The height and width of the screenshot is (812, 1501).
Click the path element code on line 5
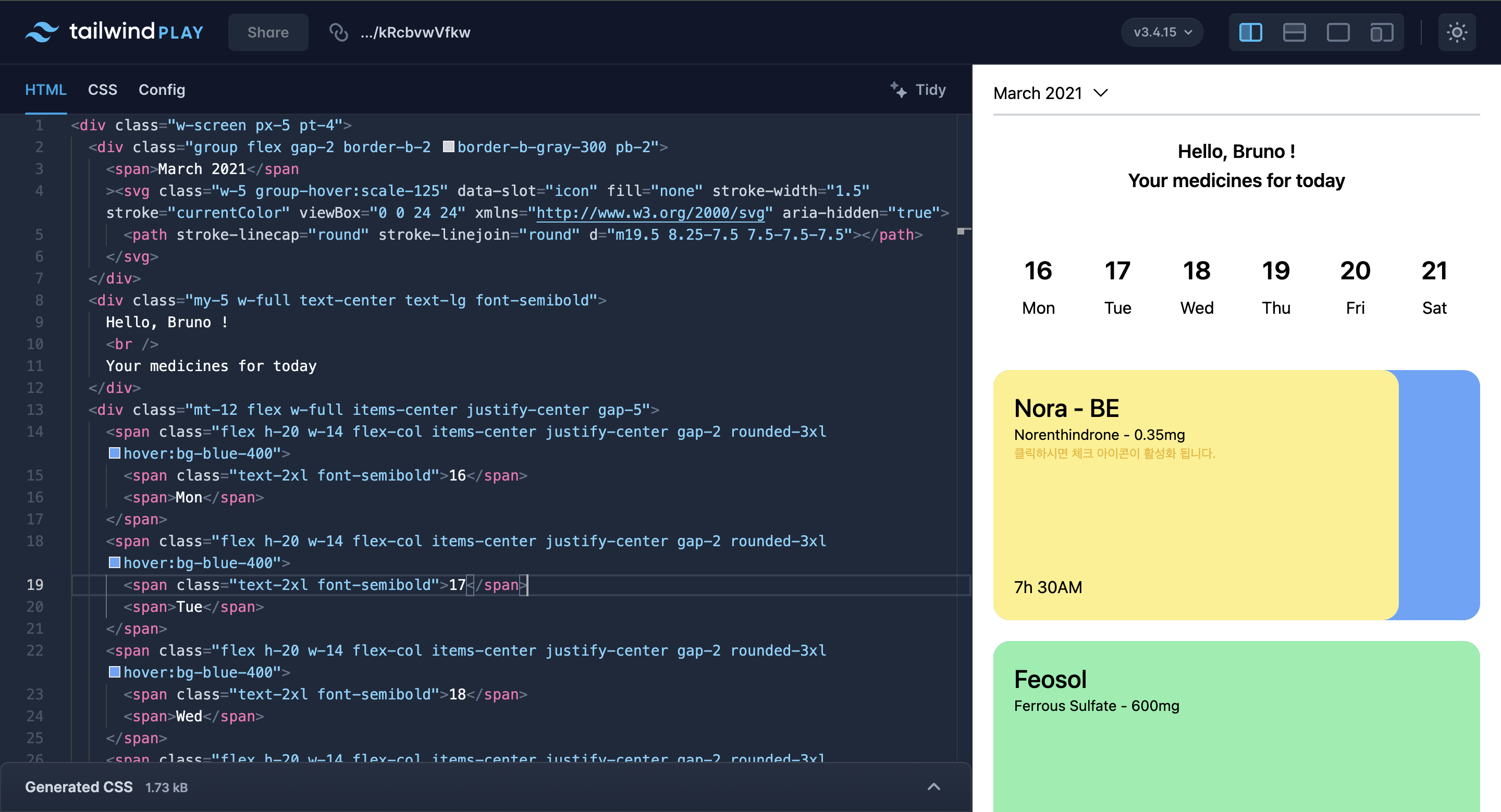coord(523,235)
